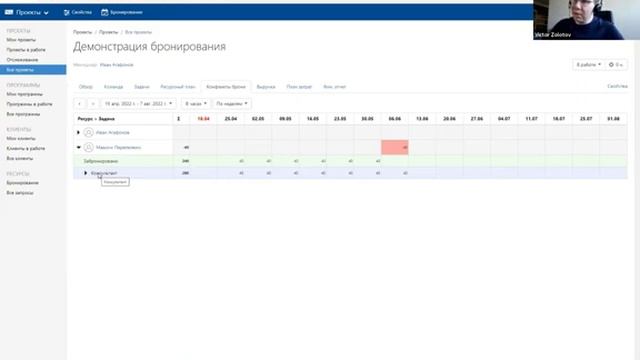This screenshot has height=360, width=640.
Task: Click the 02.05 column header
Action: tap(258, 119)
